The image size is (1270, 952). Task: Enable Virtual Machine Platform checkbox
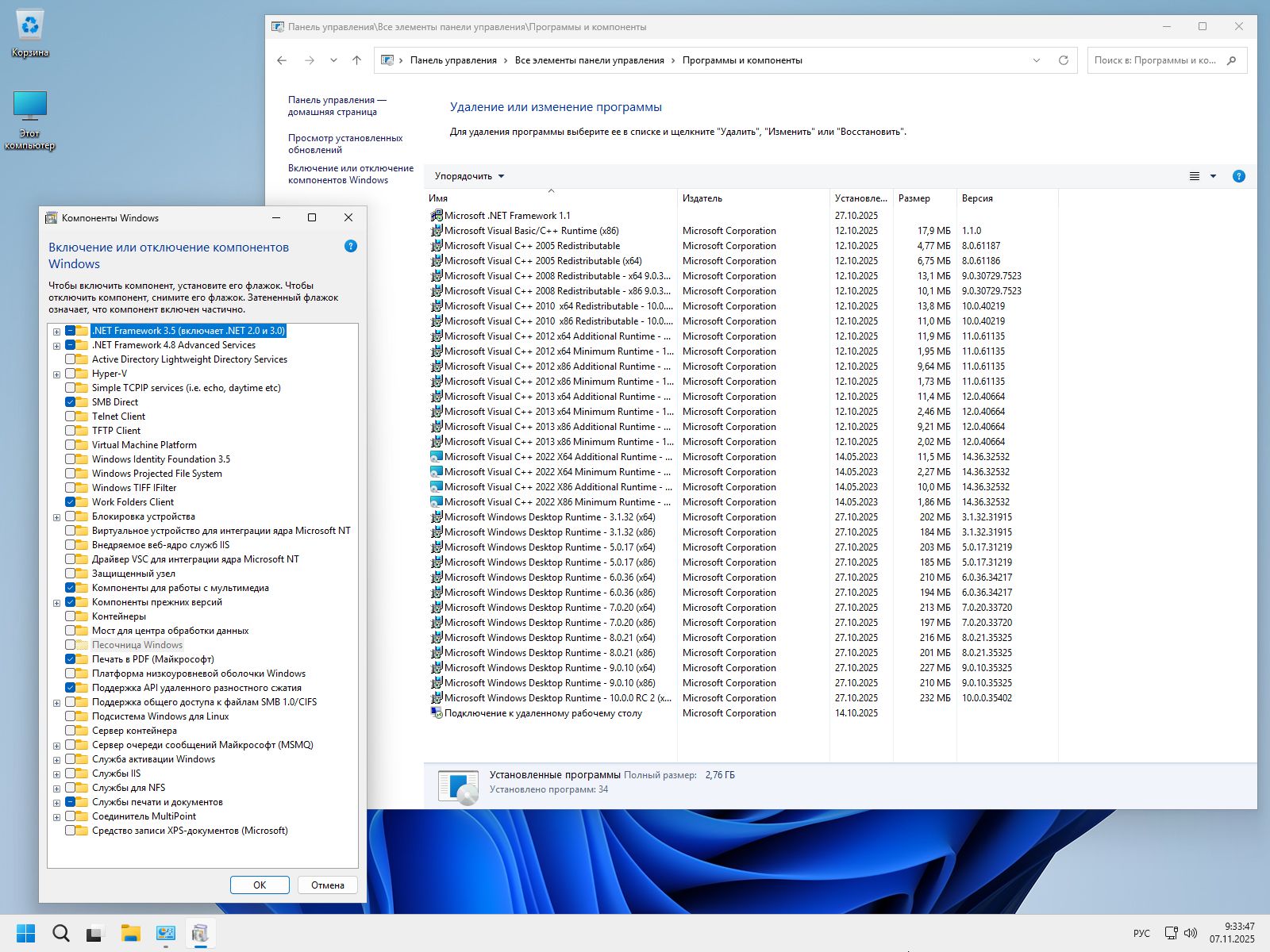coord(71,445)
